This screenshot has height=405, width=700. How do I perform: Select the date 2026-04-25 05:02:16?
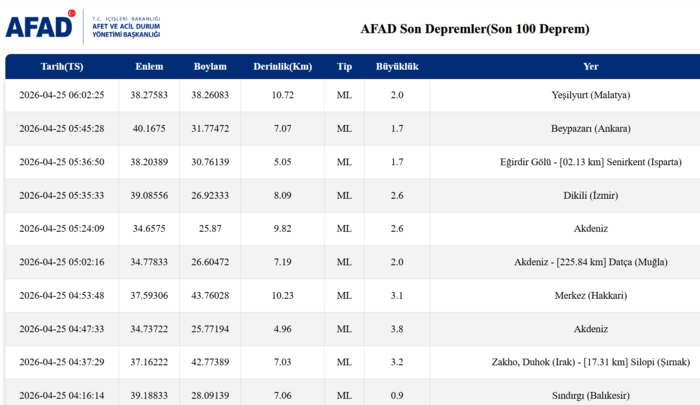pyautogui.click(x=62, y=262)
